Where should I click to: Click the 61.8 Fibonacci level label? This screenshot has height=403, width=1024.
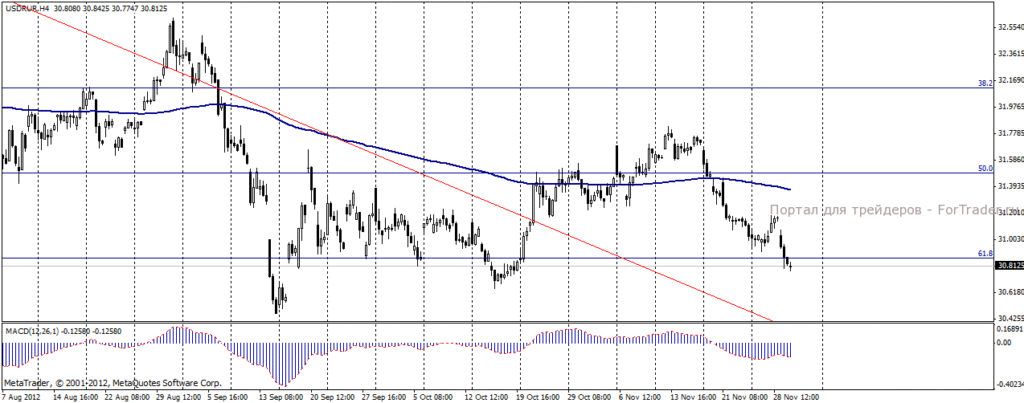985,253
